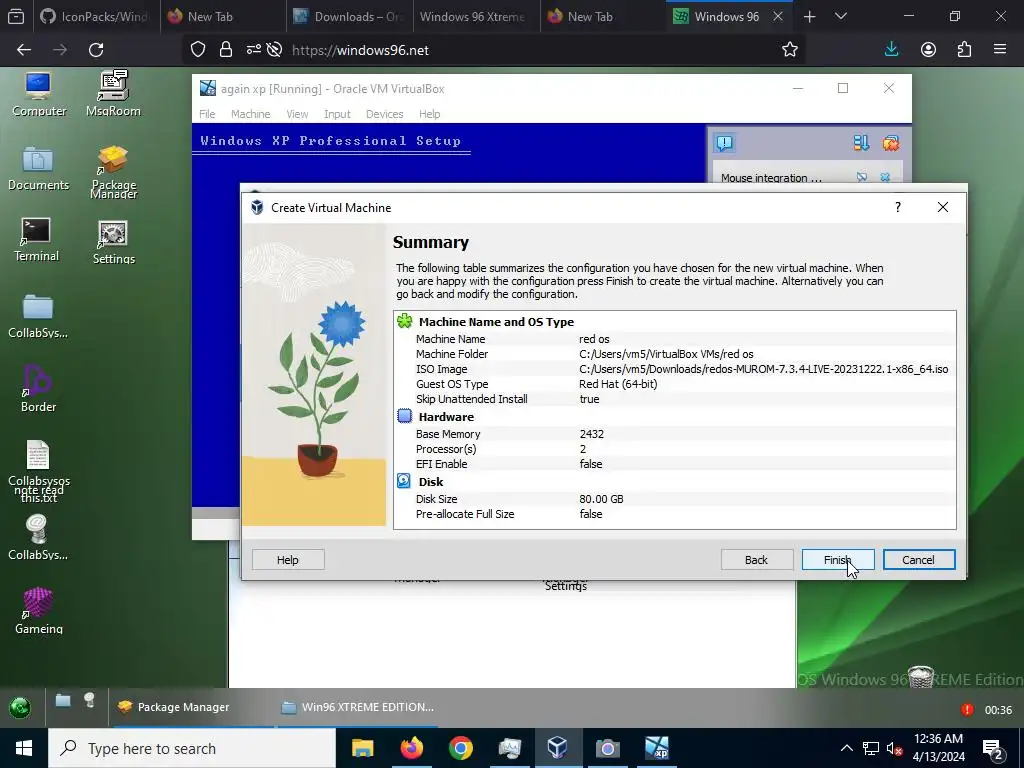The width and height of the screenshot is (1024, 768).
Task: Open VirtualBox from Windows taskbar
Action: (x=558, y=748)
